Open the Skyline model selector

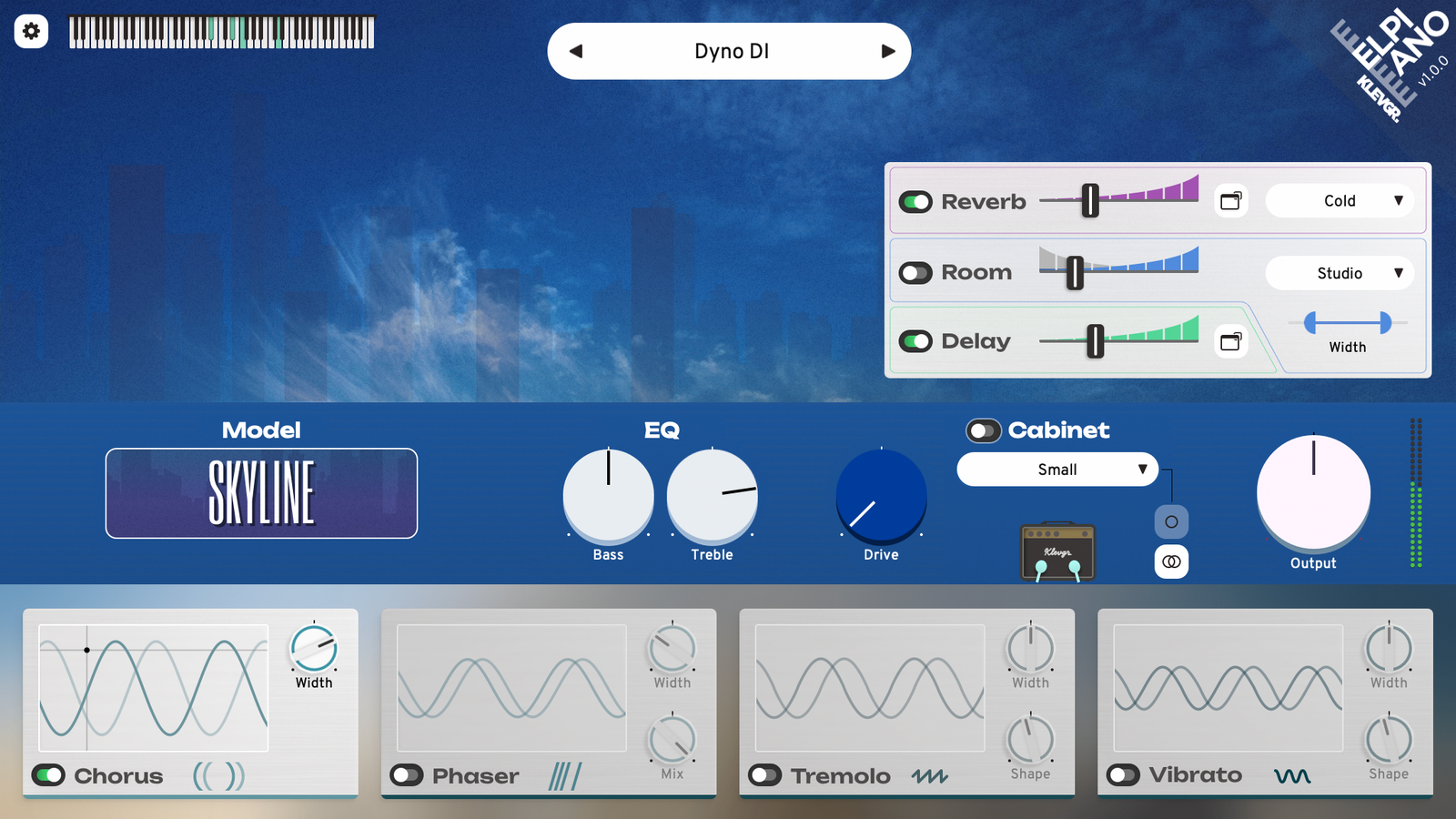(261, 492)
